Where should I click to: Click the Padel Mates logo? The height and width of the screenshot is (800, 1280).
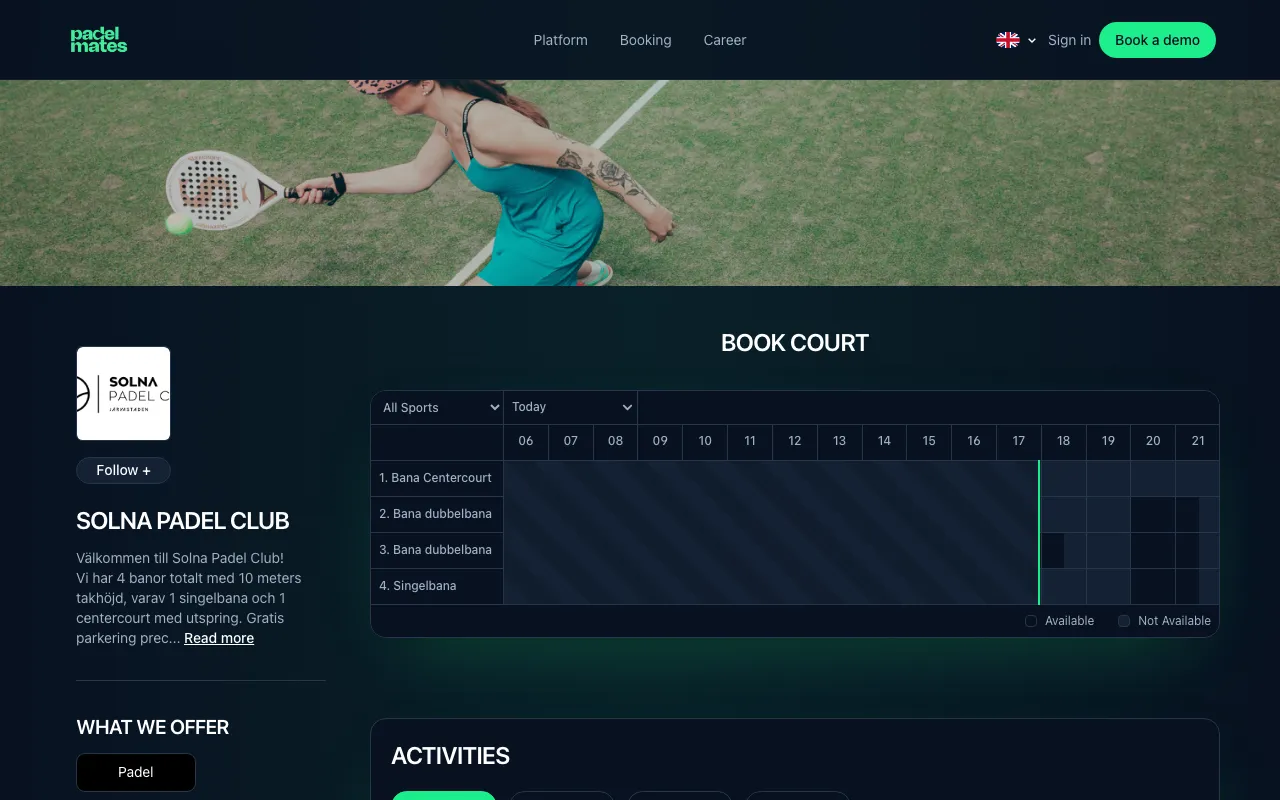point(99,40)
